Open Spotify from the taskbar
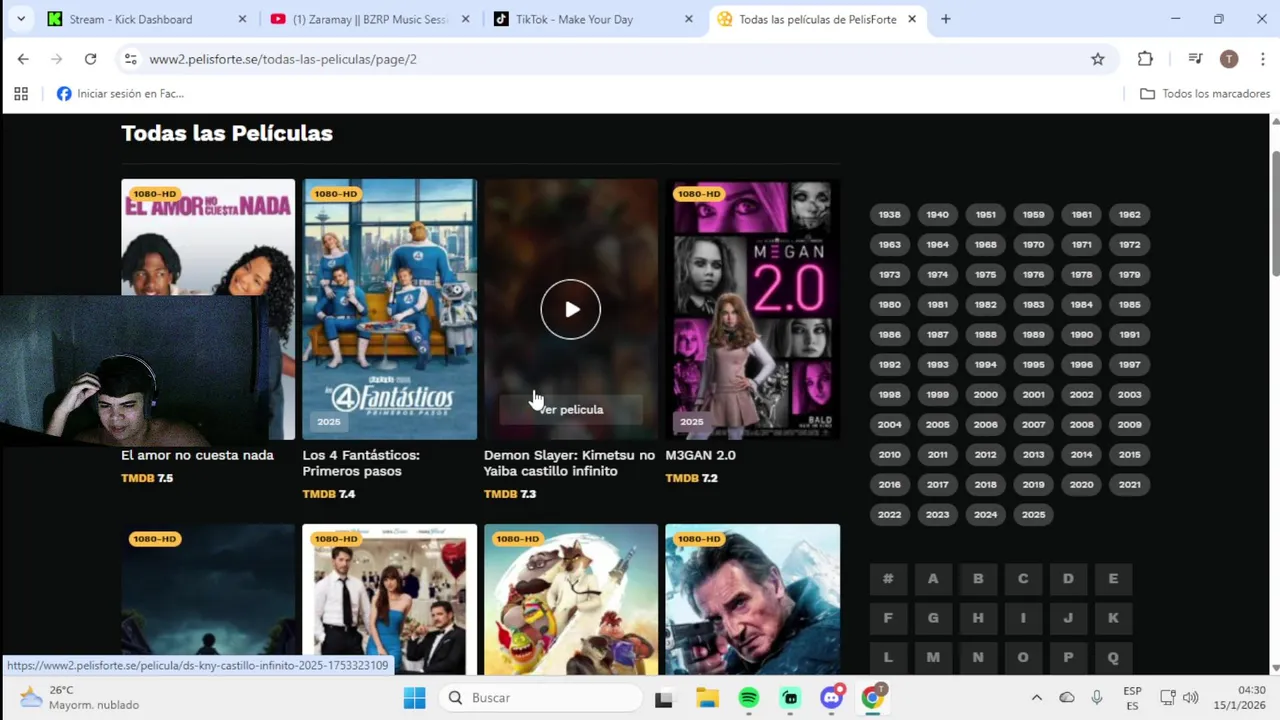1280x720 pixels. [748, 698]
